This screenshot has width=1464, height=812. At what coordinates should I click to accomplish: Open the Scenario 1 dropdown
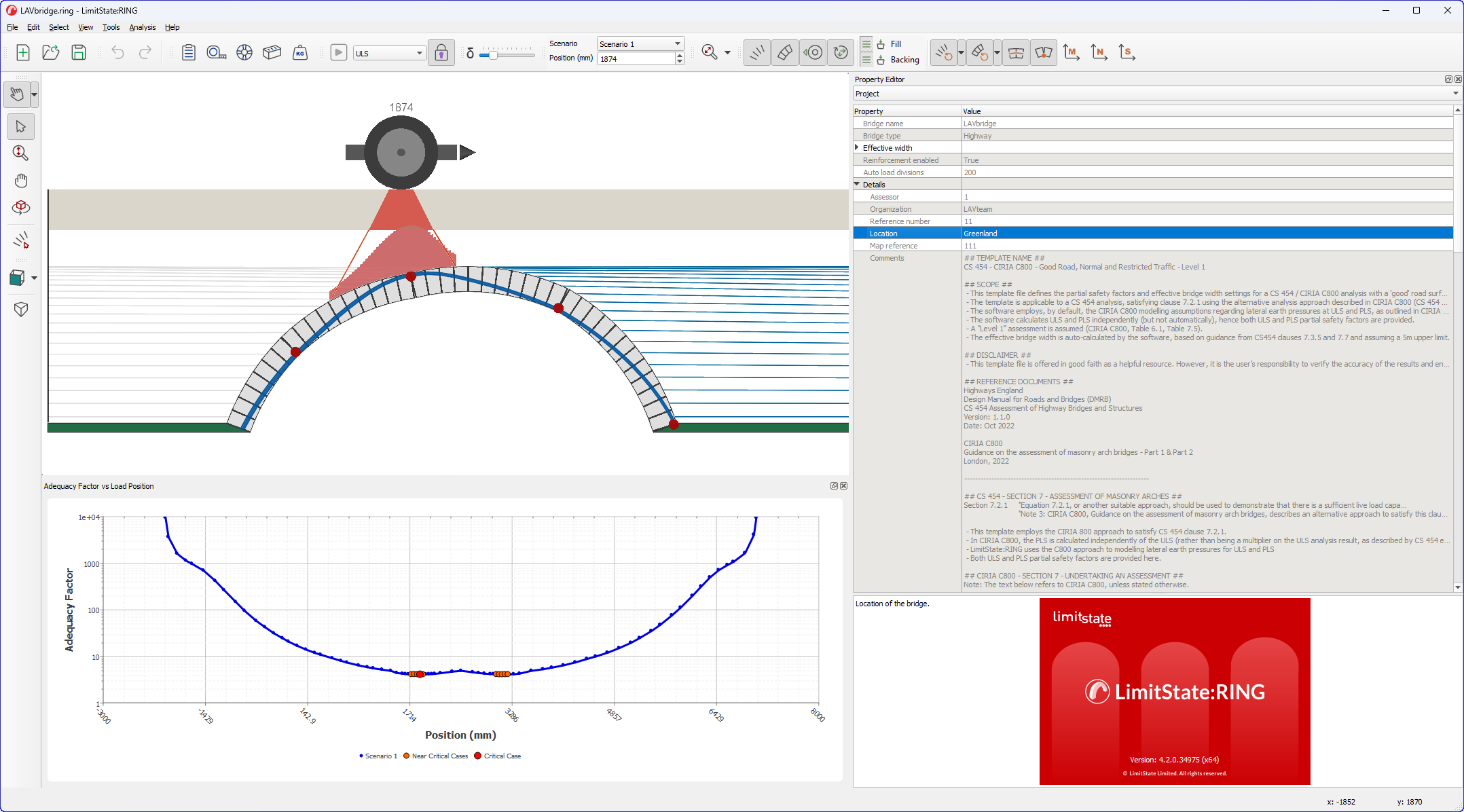coord(640,43)
